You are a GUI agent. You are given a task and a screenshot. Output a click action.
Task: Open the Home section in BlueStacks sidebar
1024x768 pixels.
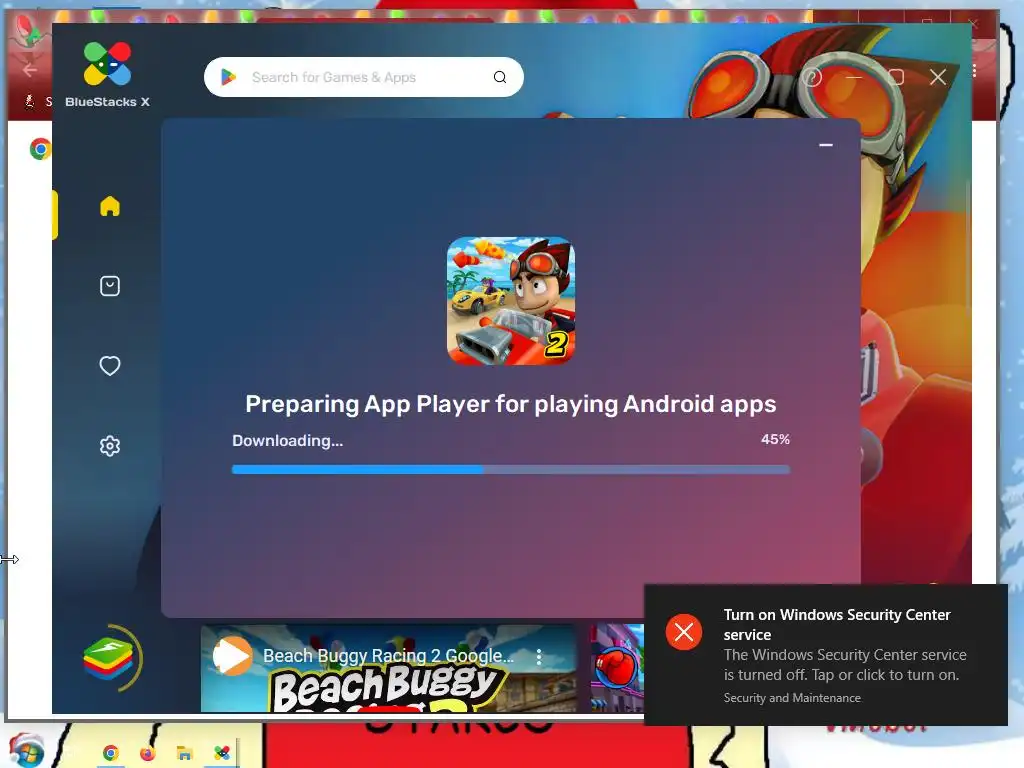(x=110, y=206)
